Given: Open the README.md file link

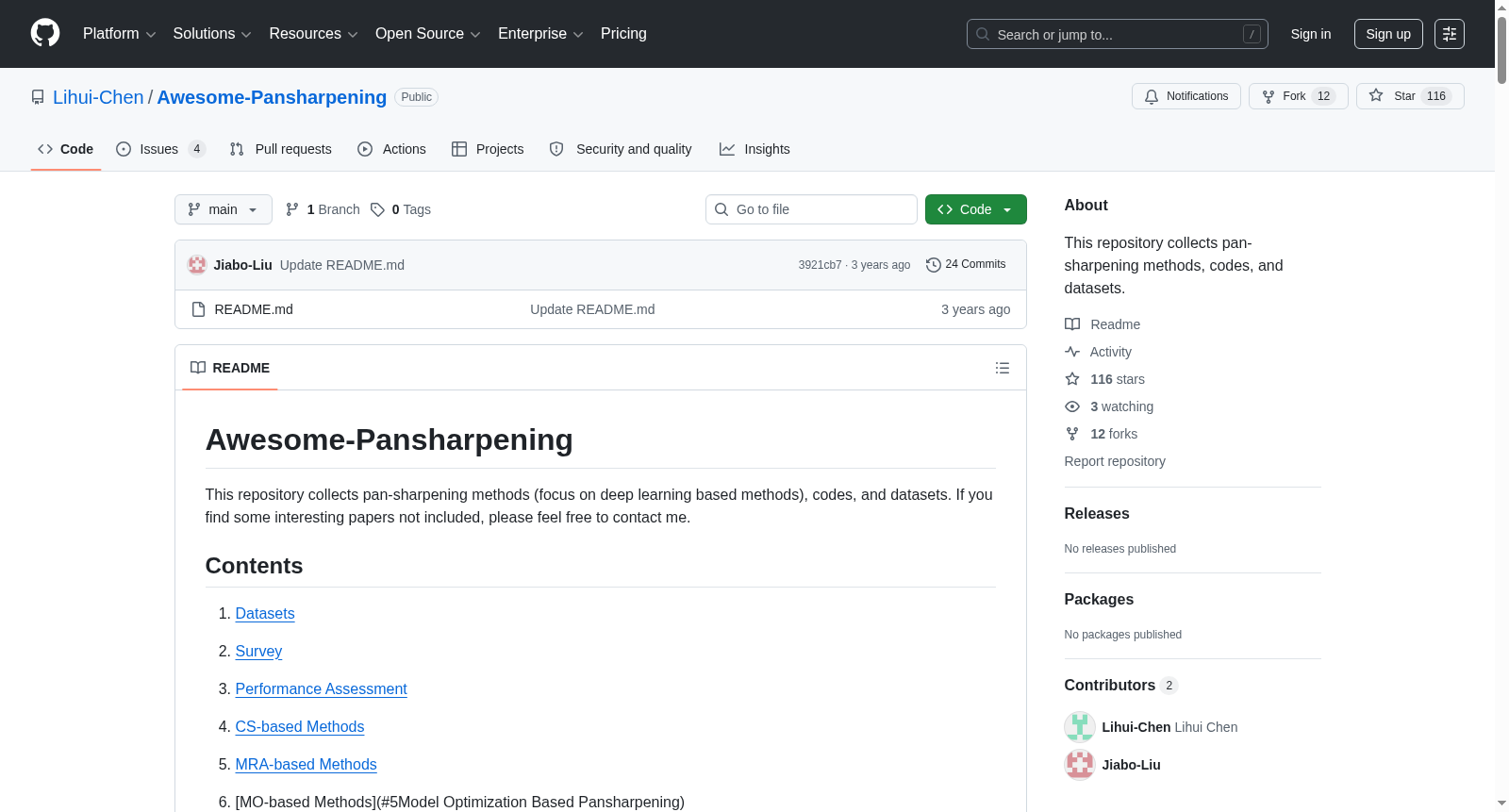Looking at the screenshot, I should click(254, 309).
